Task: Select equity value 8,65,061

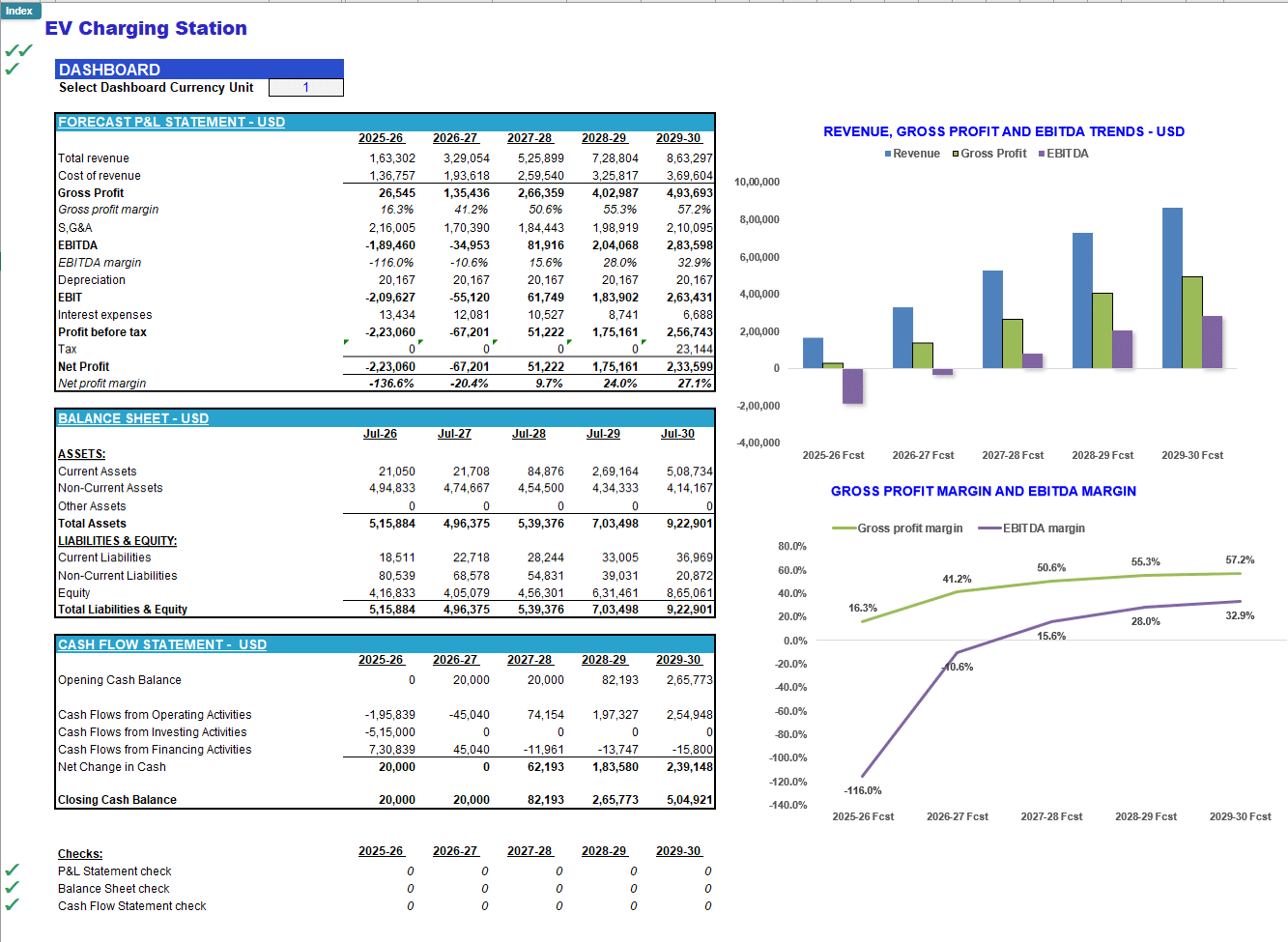Action: pyautogui.click(x=689, y=593)
